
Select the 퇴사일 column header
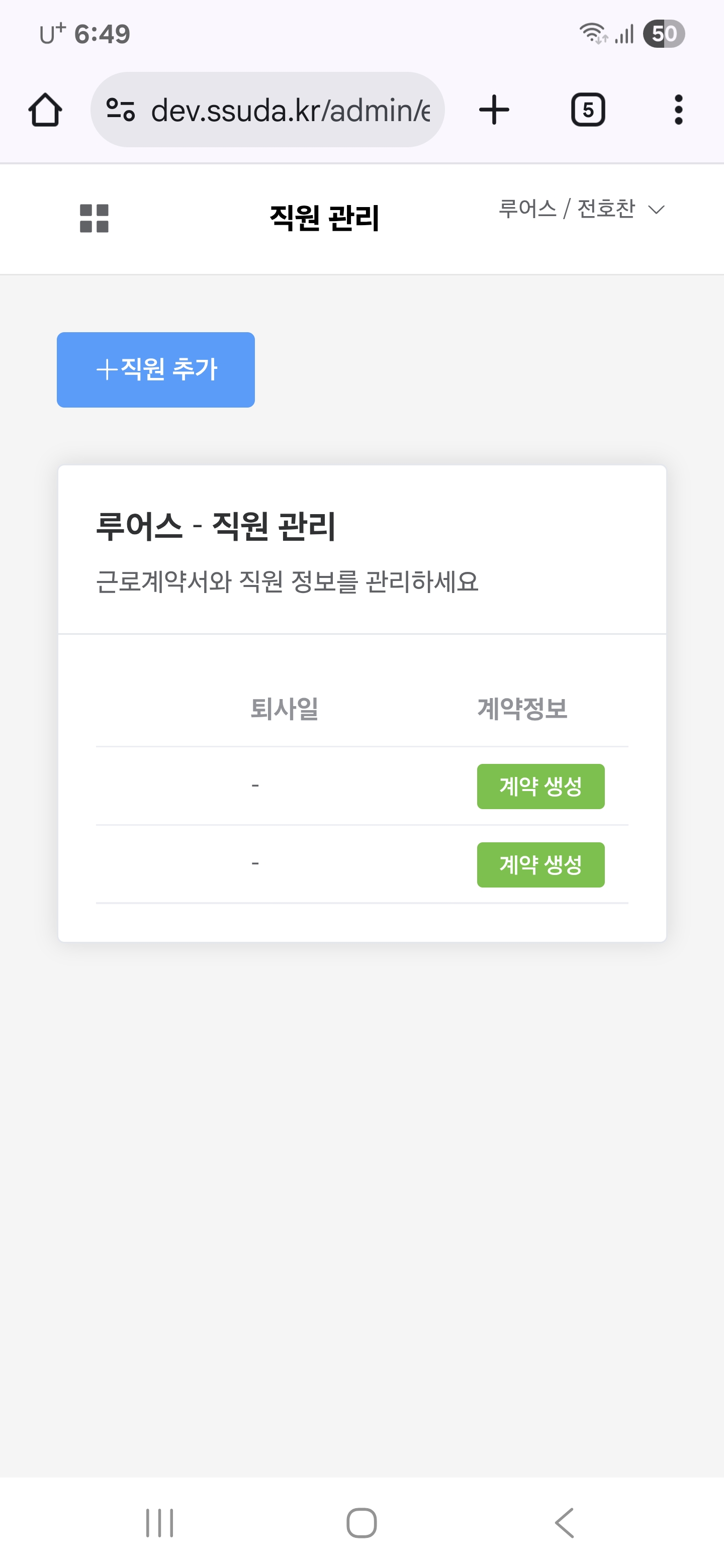click(x=285, y=709)
